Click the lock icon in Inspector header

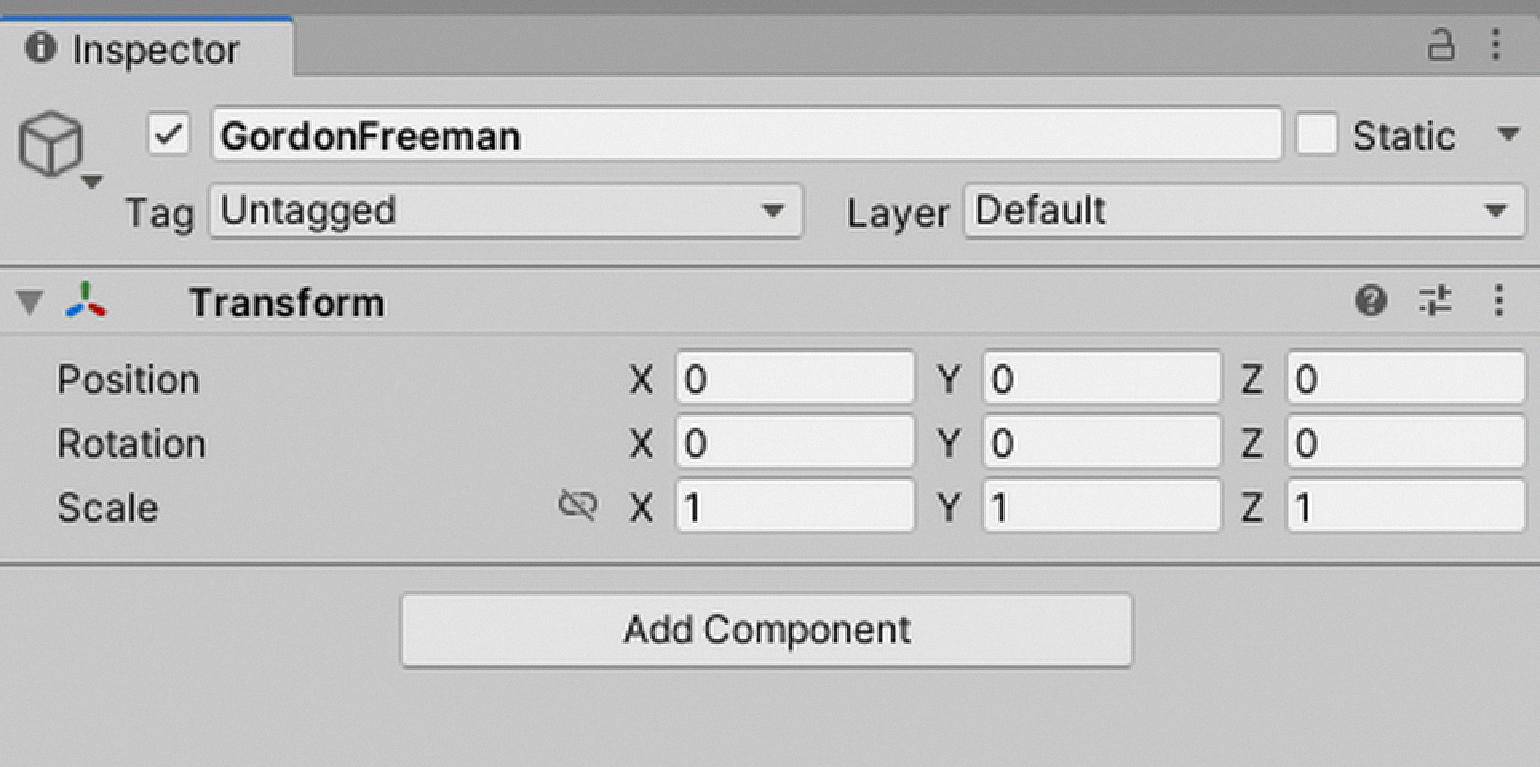(1440, 45)
